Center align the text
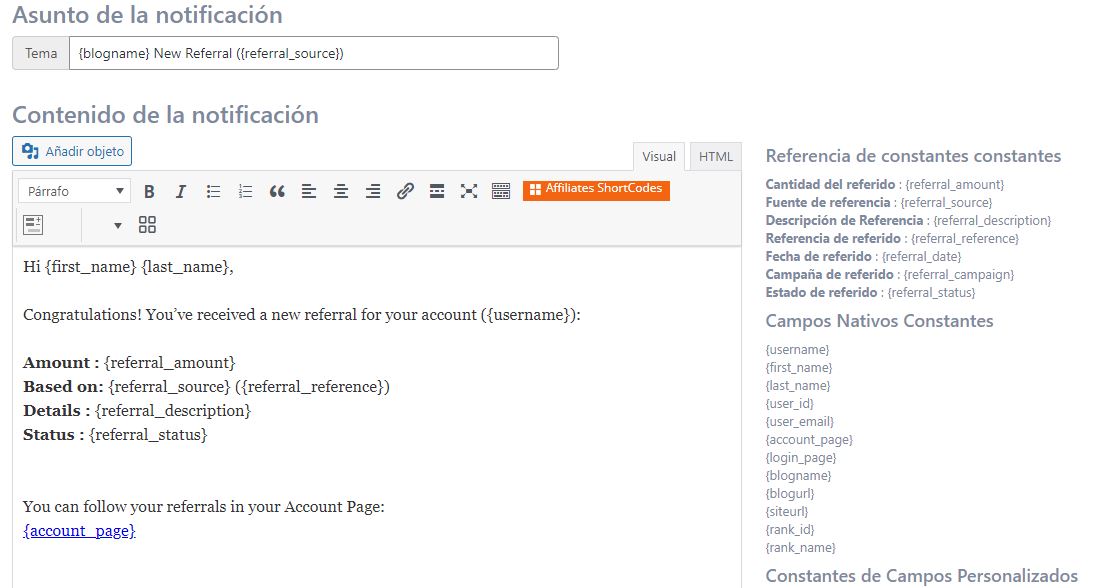 click(x=341, y=191)
